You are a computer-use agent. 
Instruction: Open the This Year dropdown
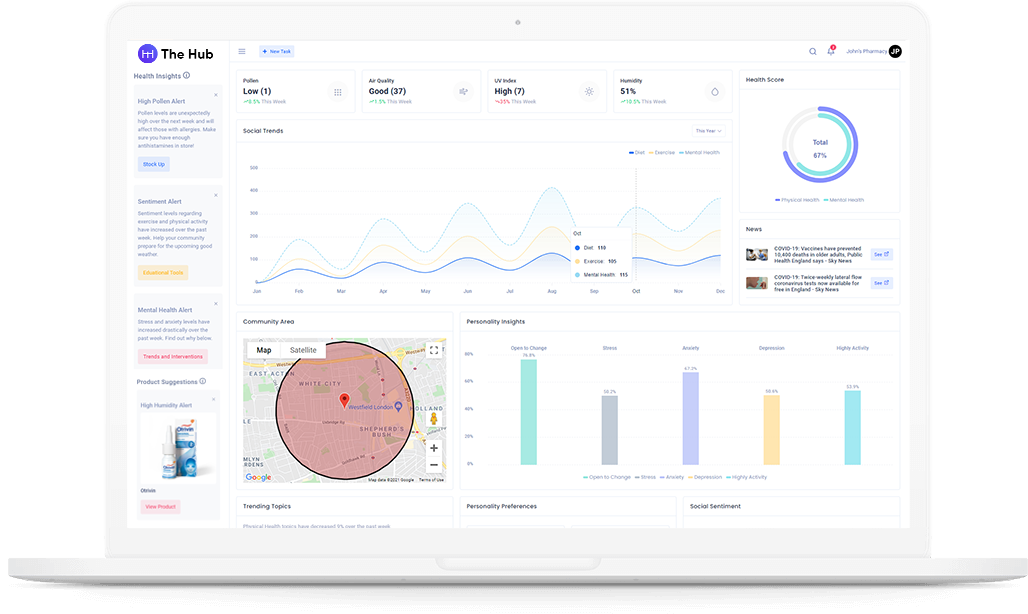708,131
